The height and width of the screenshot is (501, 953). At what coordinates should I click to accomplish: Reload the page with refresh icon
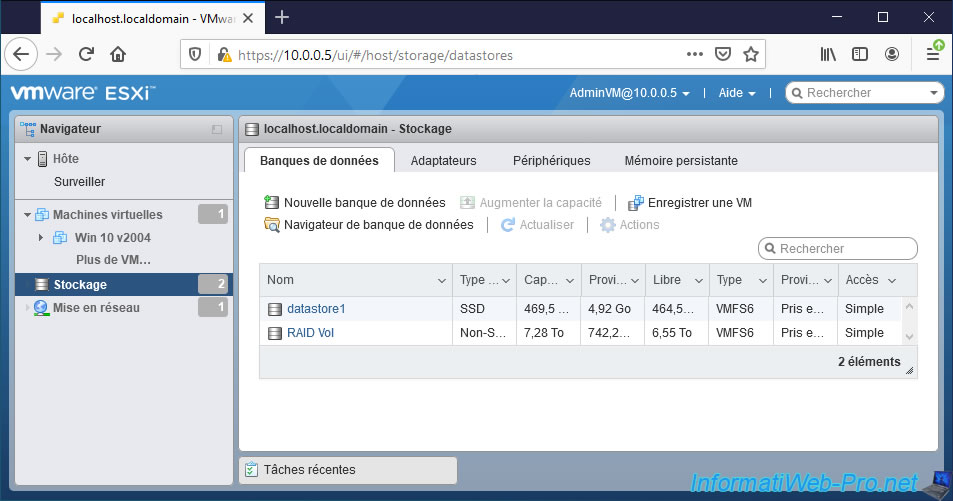pyautogui.click(x=86, y=55)
